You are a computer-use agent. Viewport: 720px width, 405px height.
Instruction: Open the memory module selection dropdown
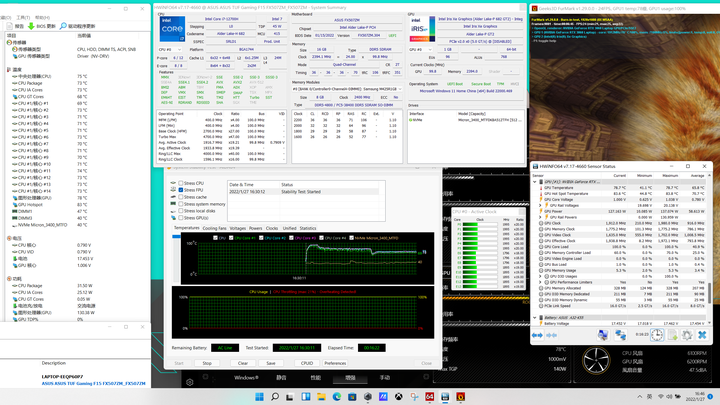coord(347,89)
